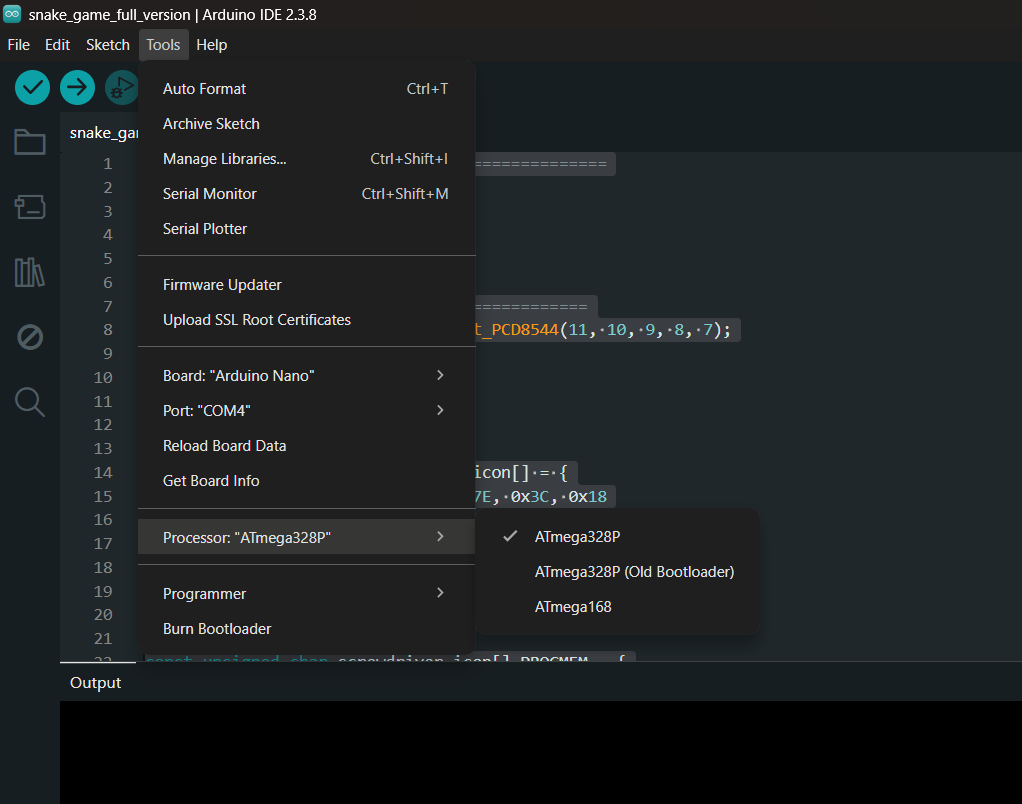This screenshot has height=804, width=1022.
Task: Expand the Board "Arduino Nano" submenu
Action: (306, 376)
